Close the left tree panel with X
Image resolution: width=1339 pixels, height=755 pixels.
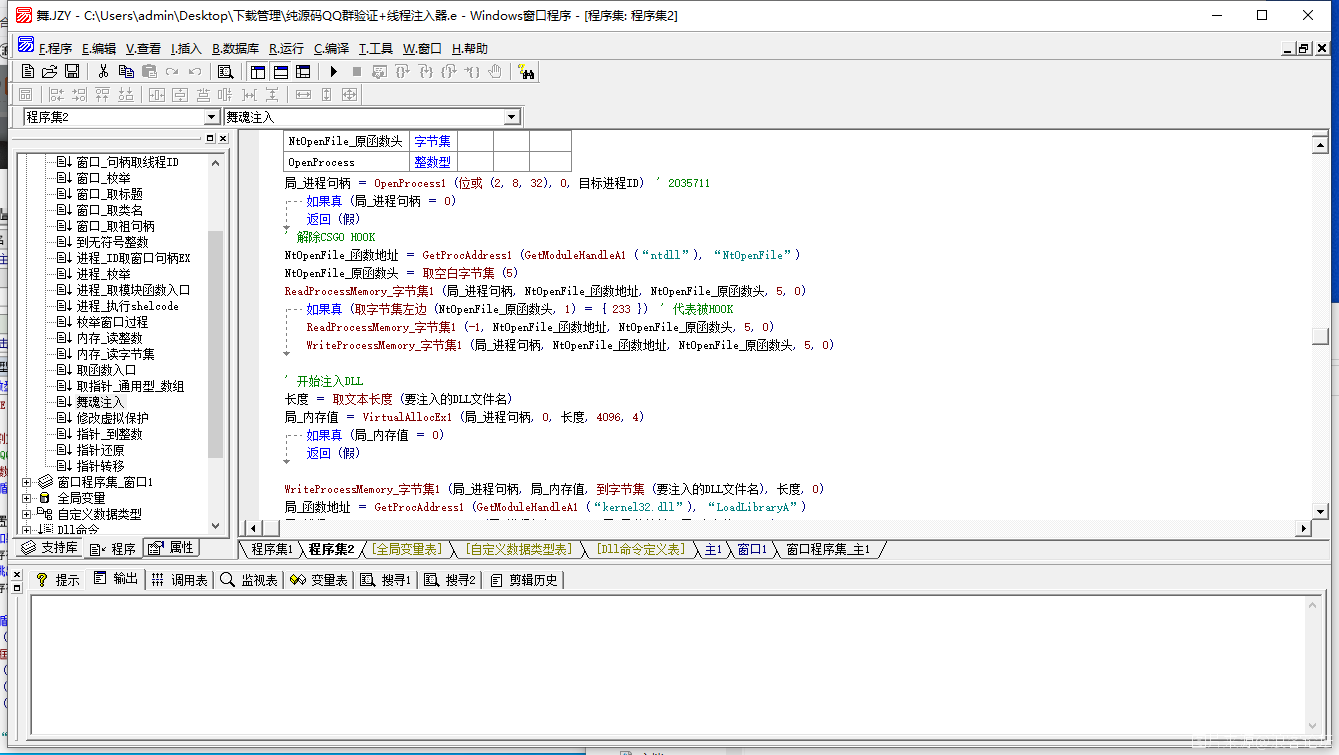[x=222, y=138]
